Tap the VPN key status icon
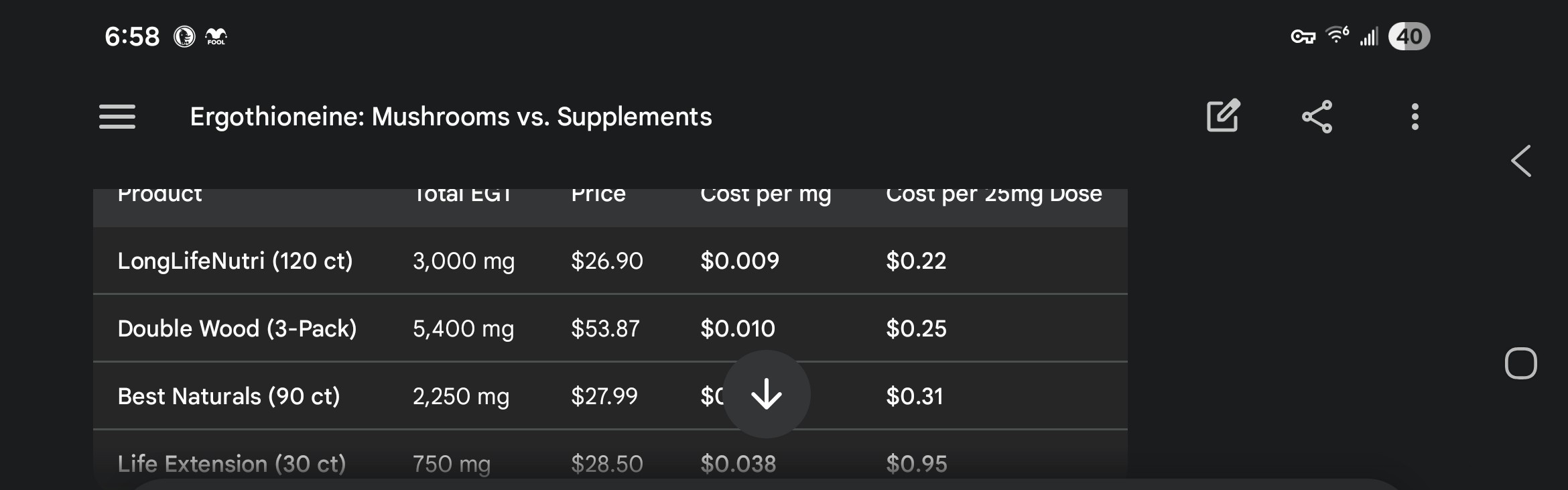This screenshot has width=1568, height=490. (x=1303, y=37)
